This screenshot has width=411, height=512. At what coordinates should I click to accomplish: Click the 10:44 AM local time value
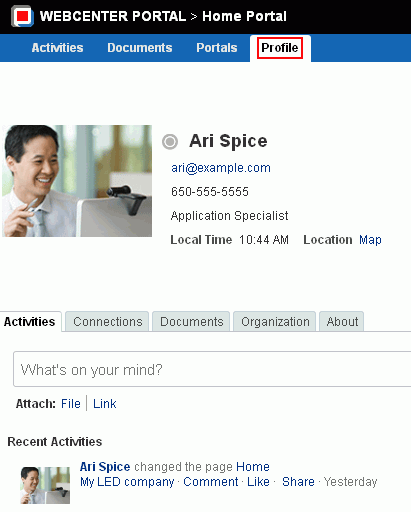tap(264, 240)
